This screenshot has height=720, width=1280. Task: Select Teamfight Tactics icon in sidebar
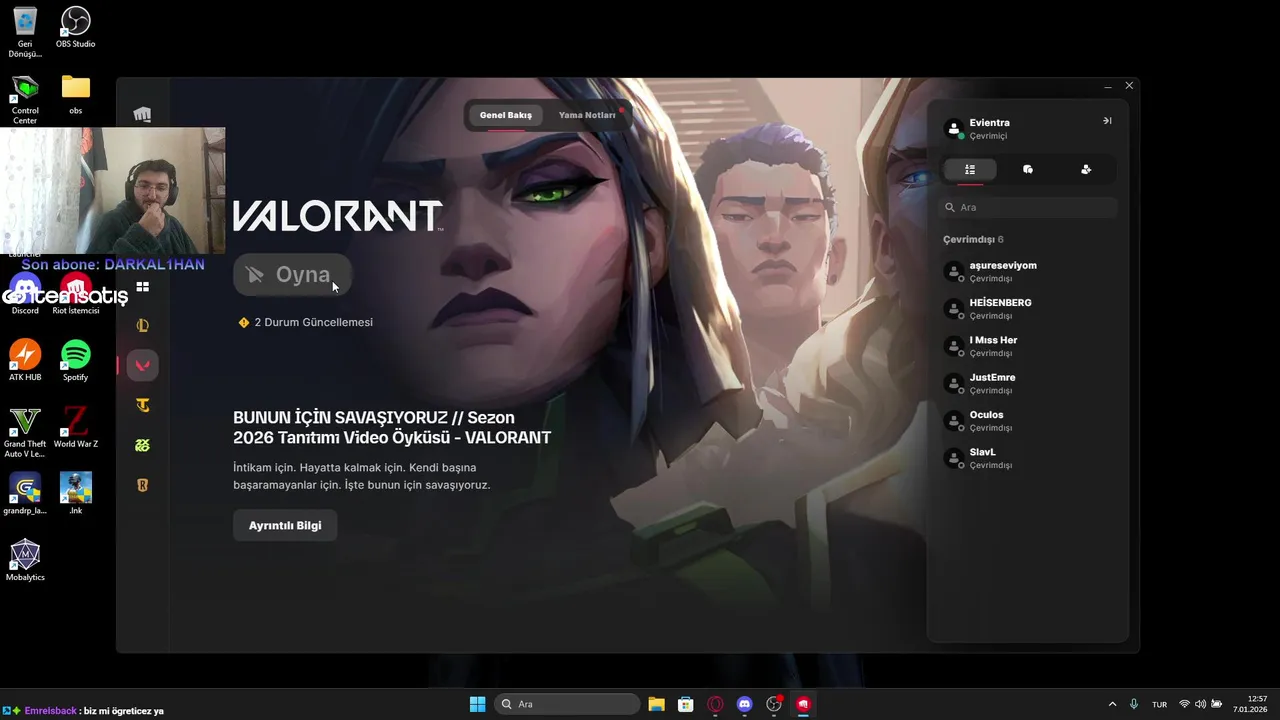pyautogui.click(x=143, y=405)
